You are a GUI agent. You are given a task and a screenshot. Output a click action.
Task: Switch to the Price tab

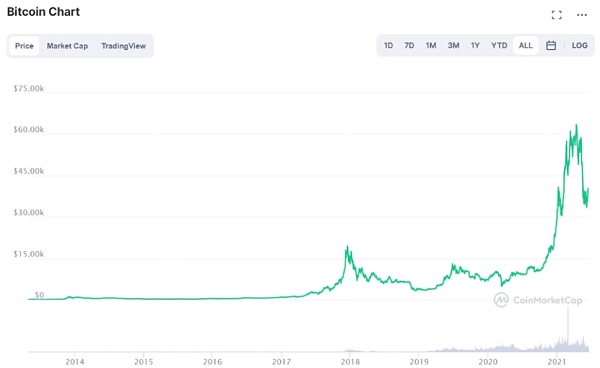click(x=24, y=46)
